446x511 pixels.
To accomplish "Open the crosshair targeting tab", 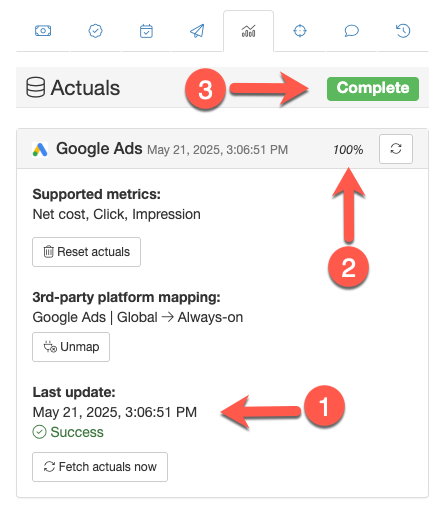I will tap(300, 31).
